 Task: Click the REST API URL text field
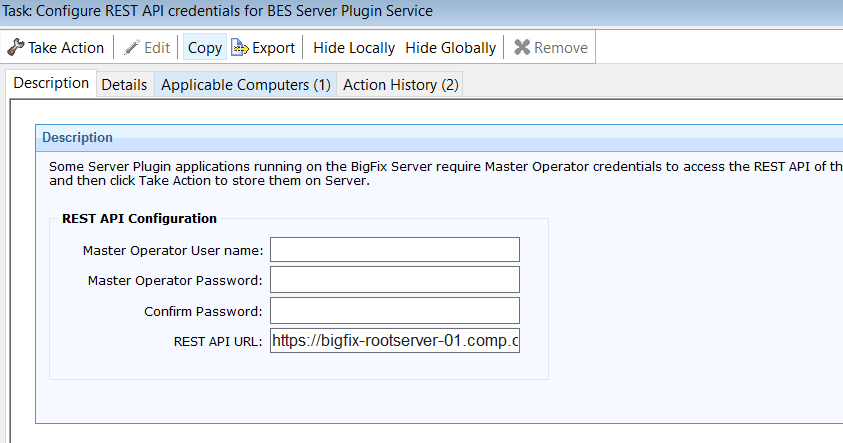click(x=394, y=341)
